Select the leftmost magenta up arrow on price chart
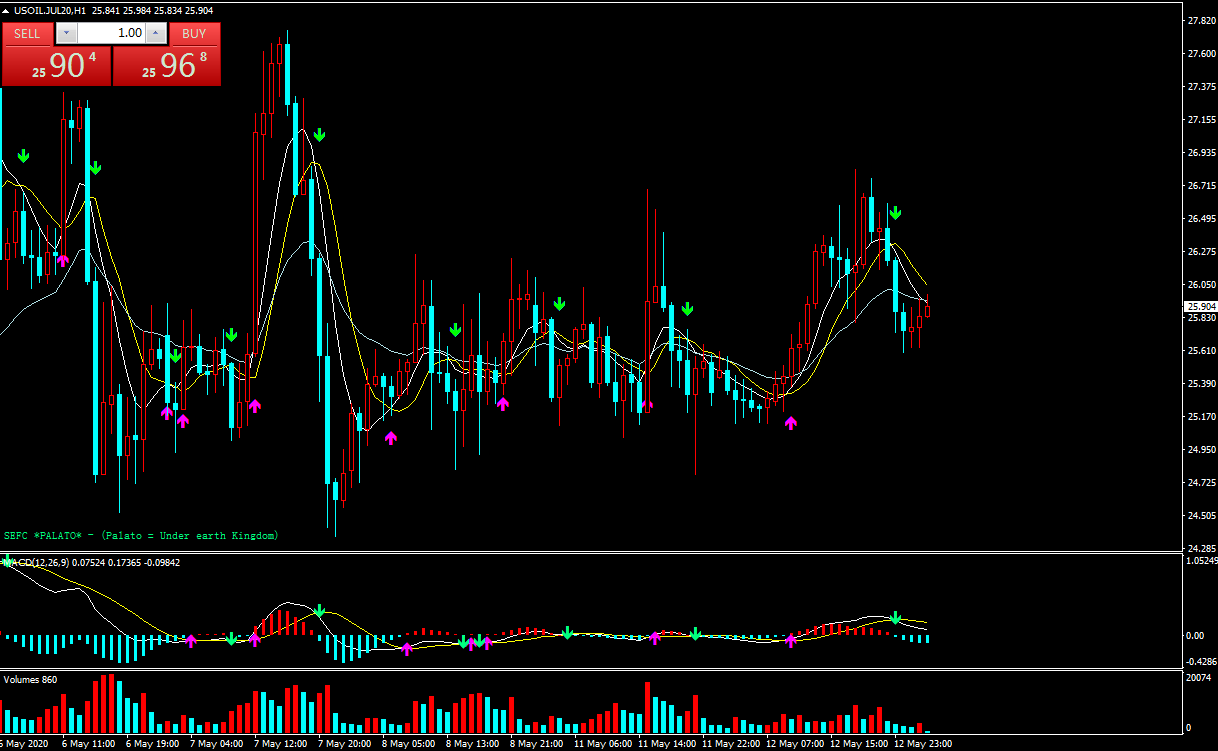This screenshot has height=751, width=1218. (x=63, y=260)
